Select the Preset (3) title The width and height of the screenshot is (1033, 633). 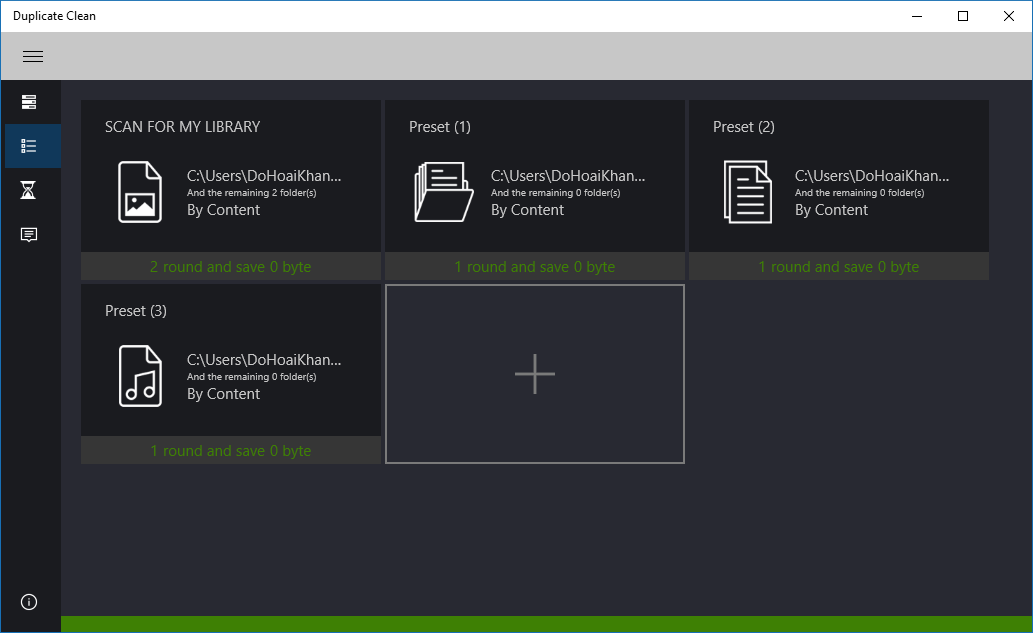[x=136, y=310]
